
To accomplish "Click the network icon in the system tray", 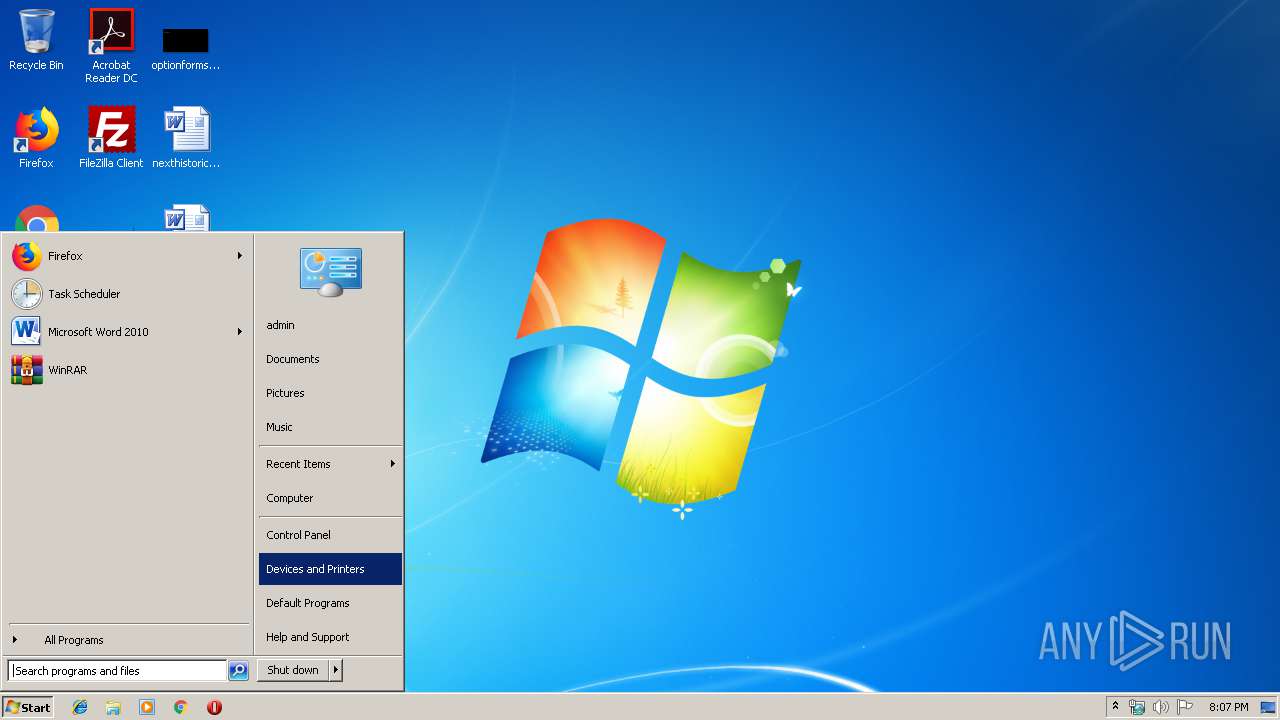I will click(x=1137, y=707).
